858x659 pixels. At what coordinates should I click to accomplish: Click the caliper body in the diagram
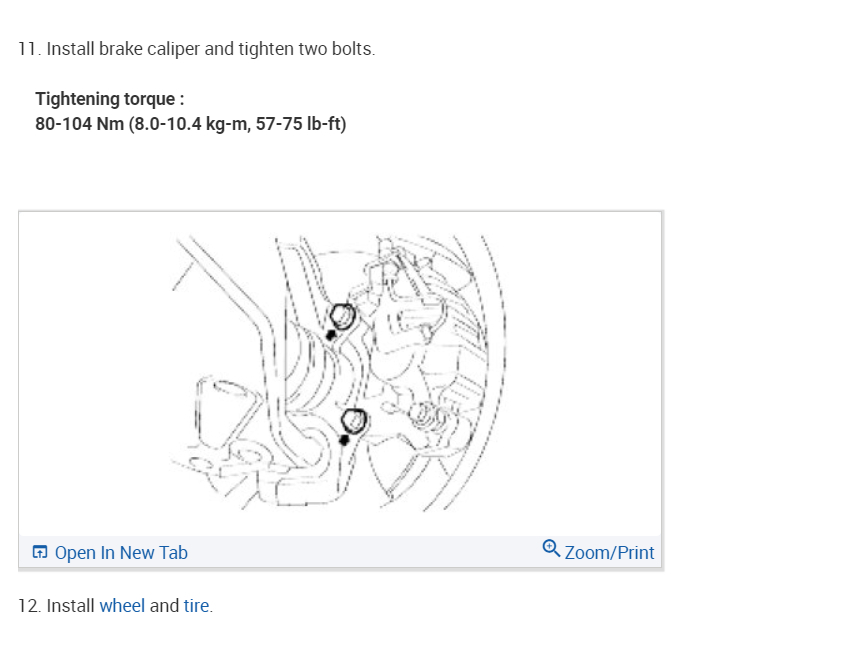click(x=410, y=330)
